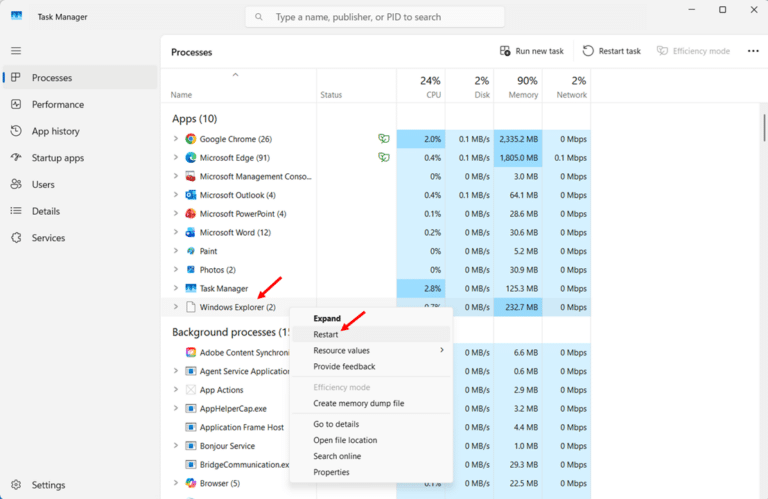This screenshot has width=768, height=499.
Task: Choose Open file location
Action: tap(371, 440)
